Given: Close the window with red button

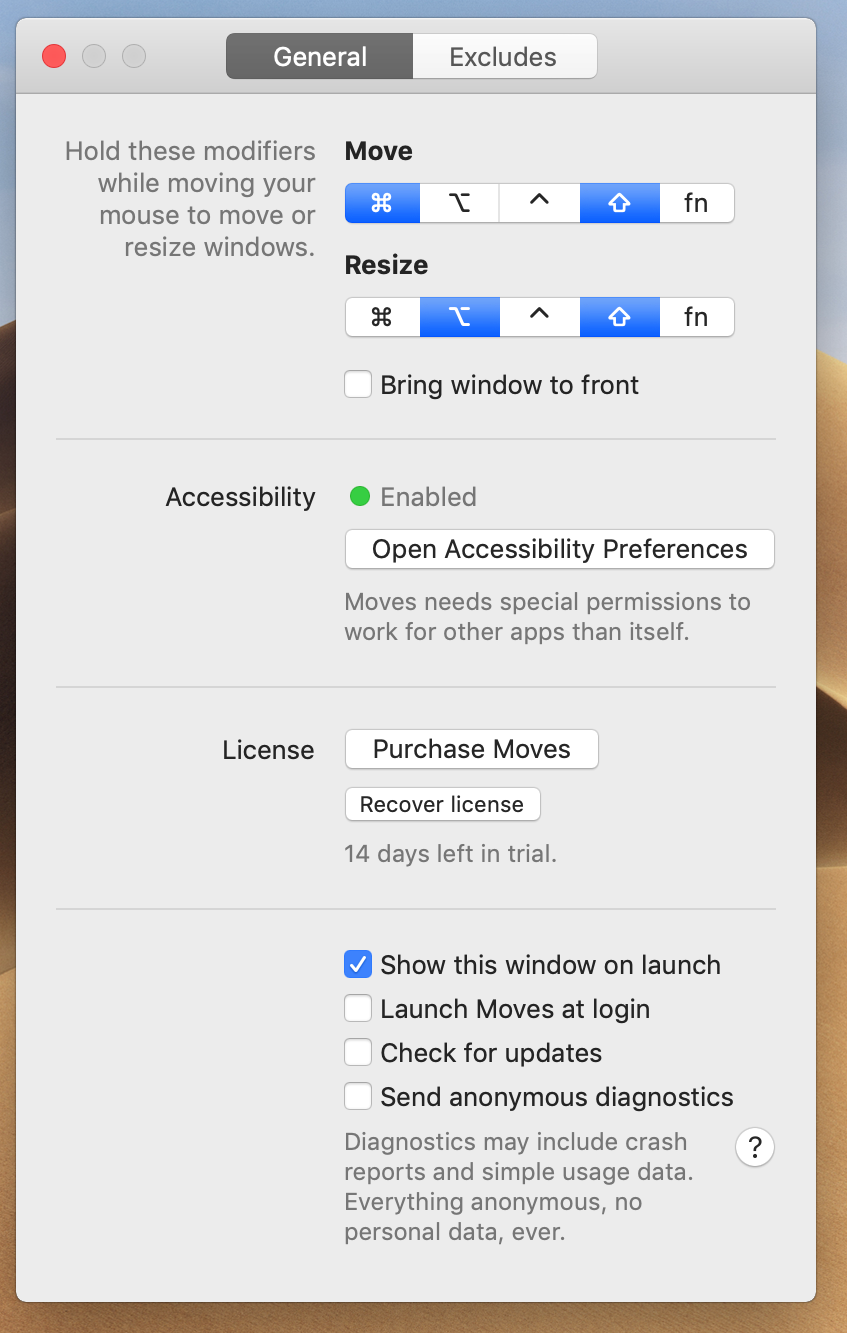Looking at the screenshot, I should pyautogui.click(x=54, y=56).
